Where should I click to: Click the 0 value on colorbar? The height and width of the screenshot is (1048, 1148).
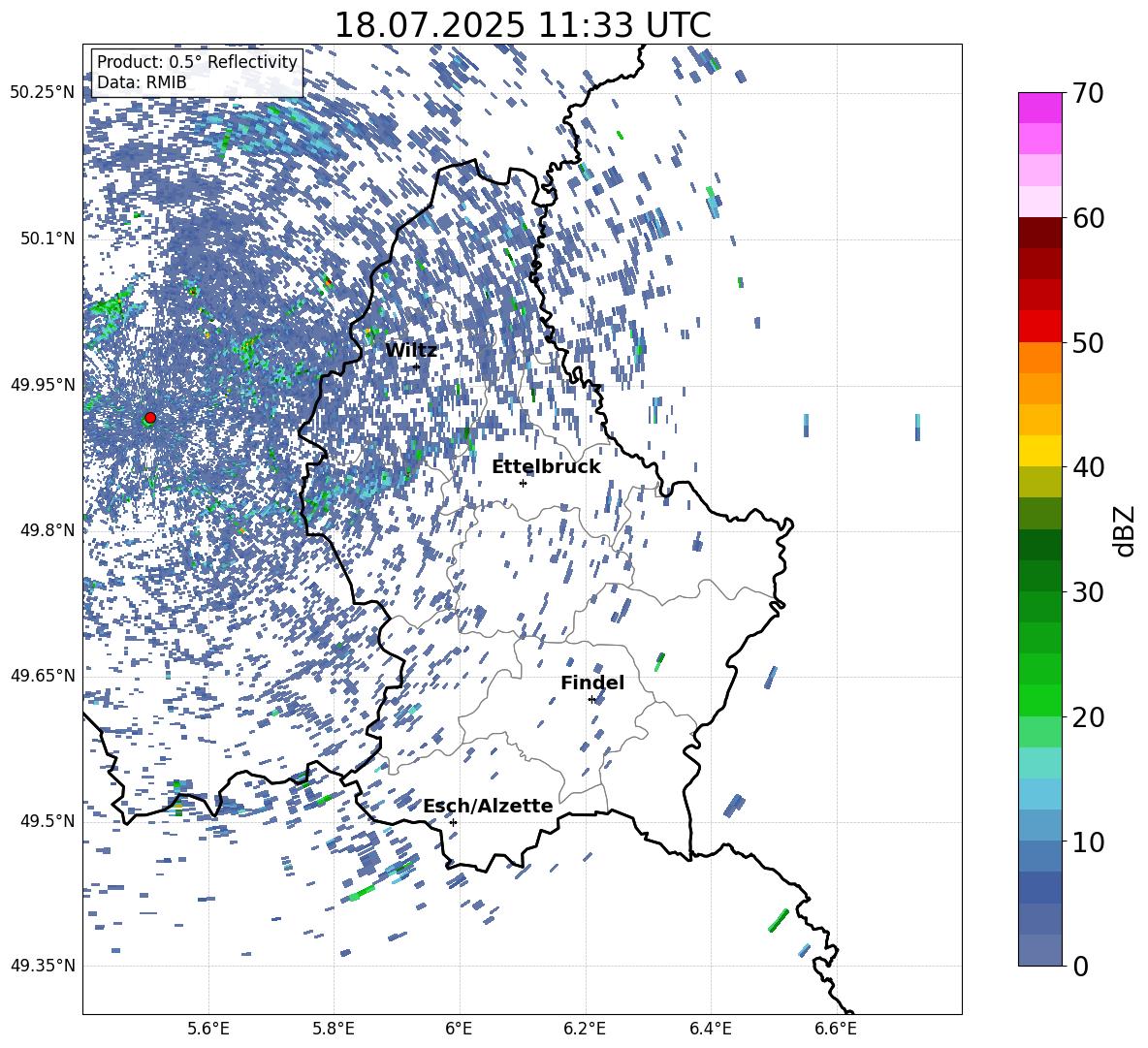click(x=1079, y=967)
